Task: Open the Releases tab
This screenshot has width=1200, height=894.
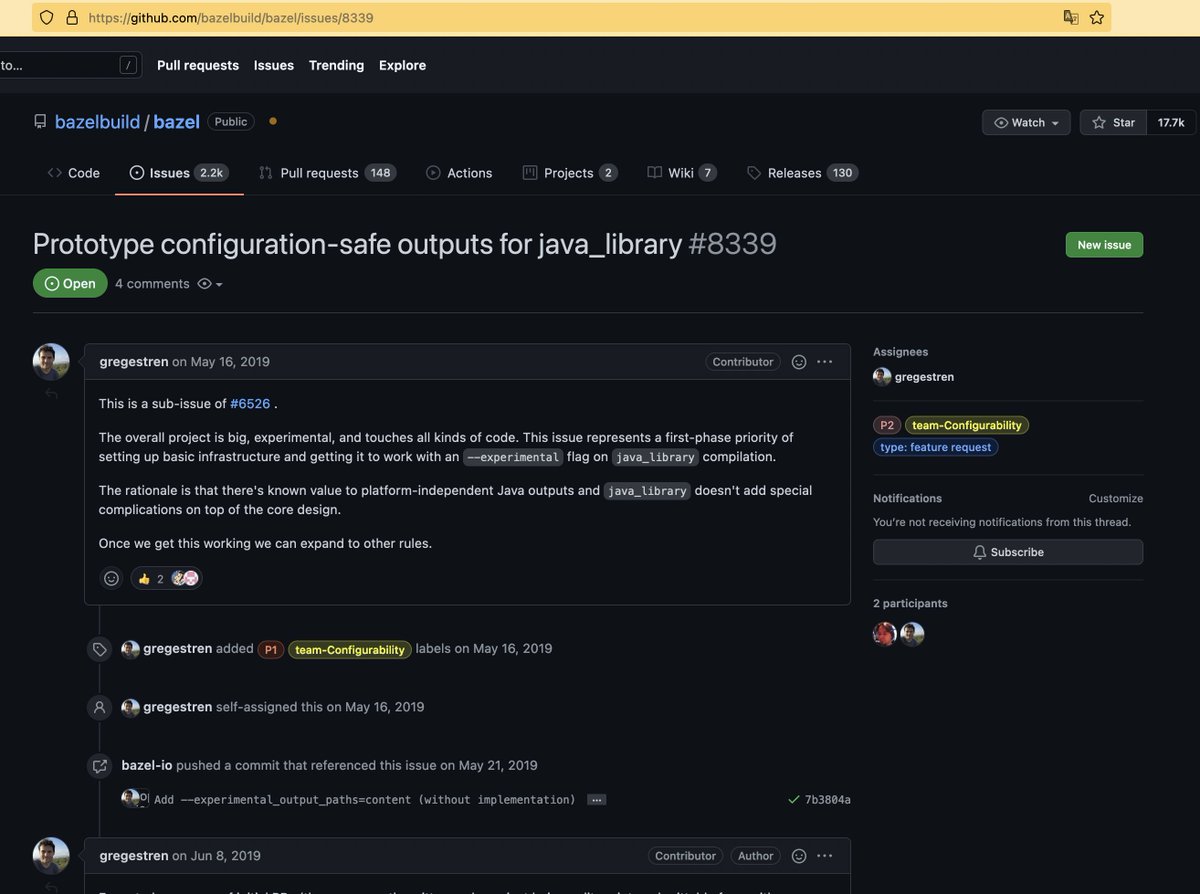Action: pos(801,173)
